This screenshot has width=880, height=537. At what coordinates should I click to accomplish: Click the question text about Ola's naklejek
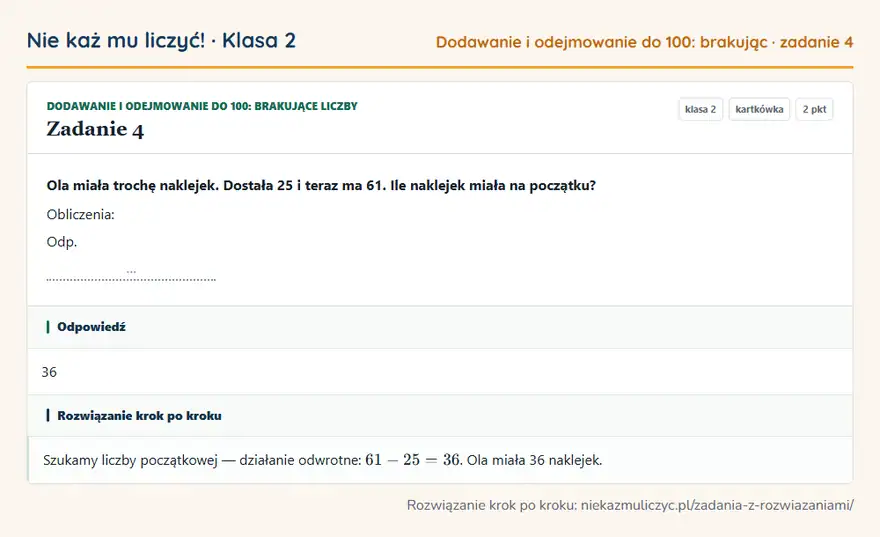[x=321, y=186]
